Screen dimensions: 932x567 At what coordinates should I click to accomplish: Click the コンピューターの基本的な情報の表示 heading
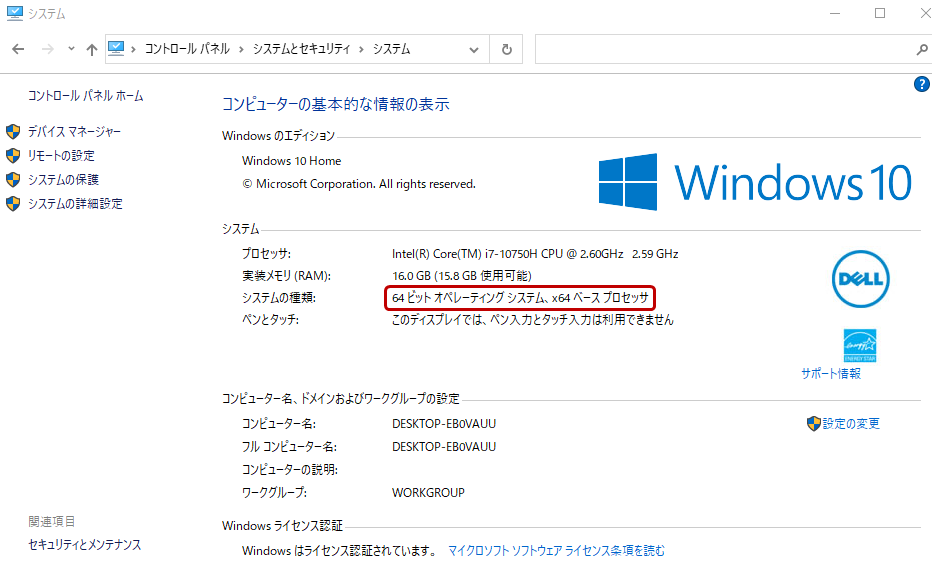point(336,104)
